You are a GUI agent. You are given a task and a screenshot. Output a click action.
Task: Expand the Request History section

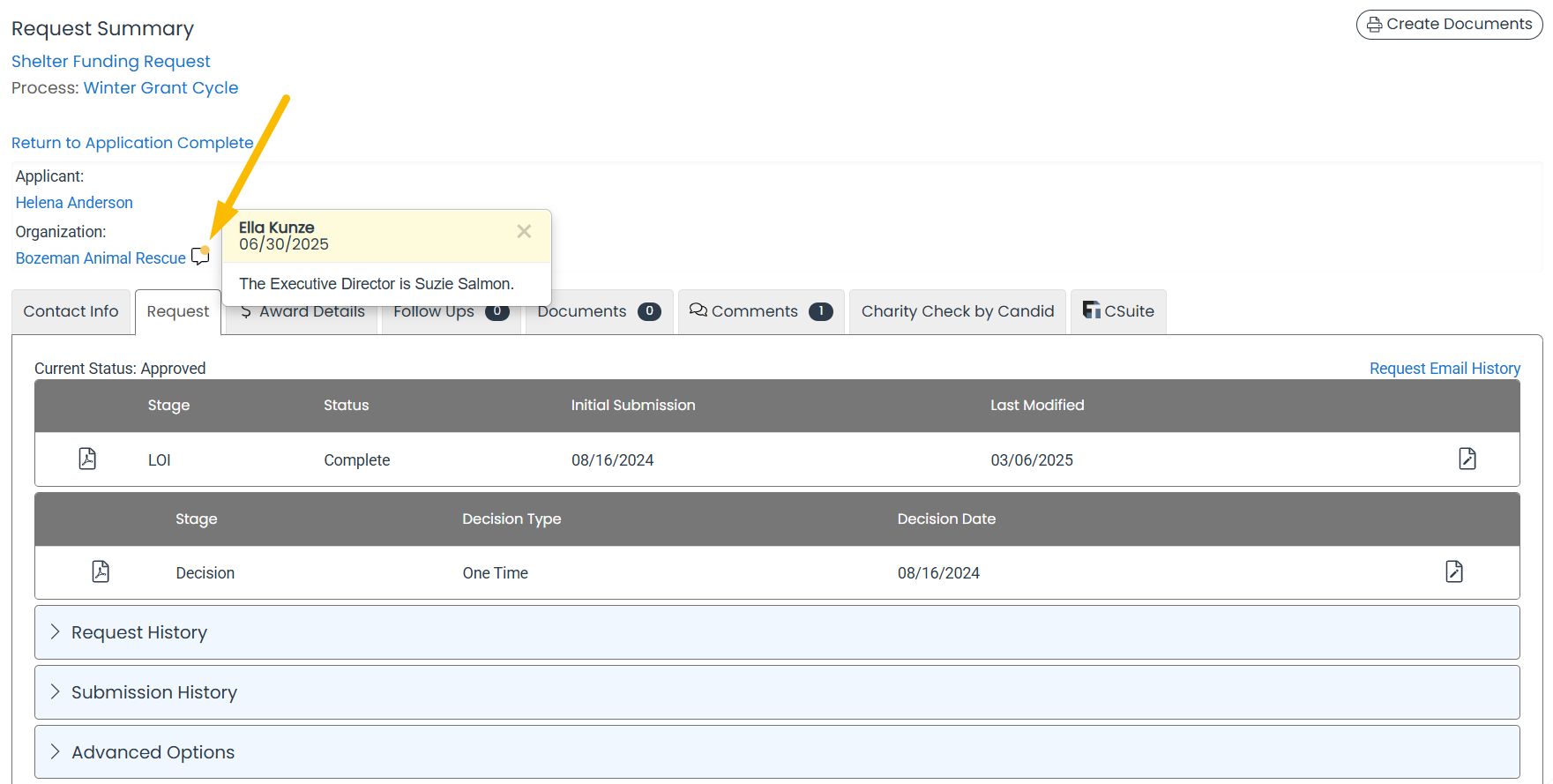point(139,632)
